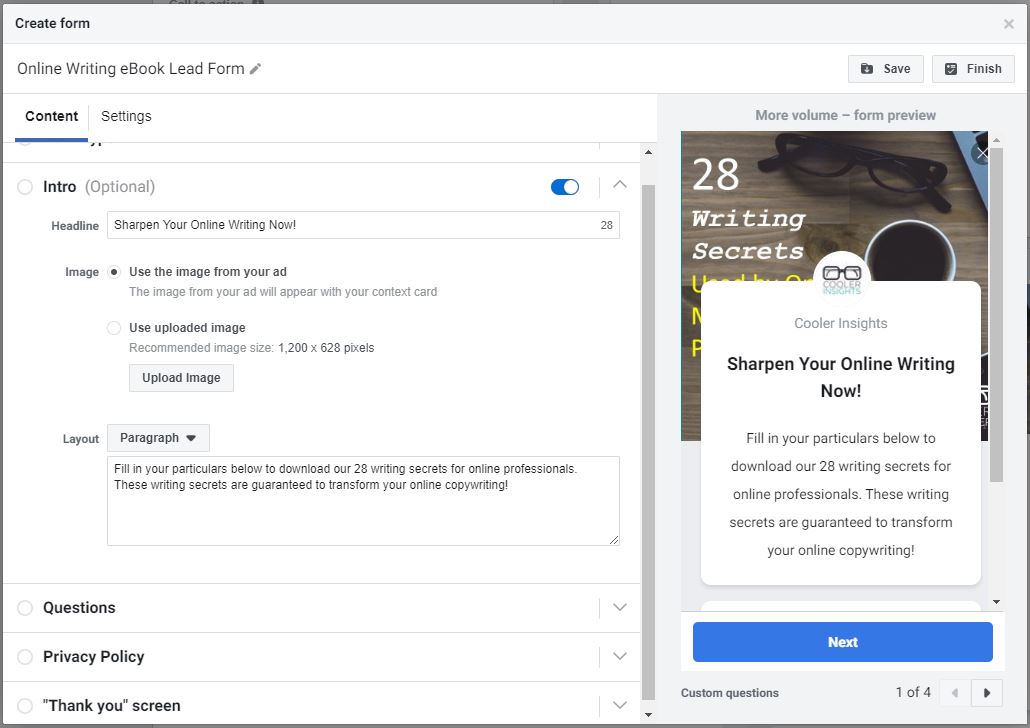The image size is (1030, 728).
Task: Click the "Custom questions" label
Action: point(730,693)
